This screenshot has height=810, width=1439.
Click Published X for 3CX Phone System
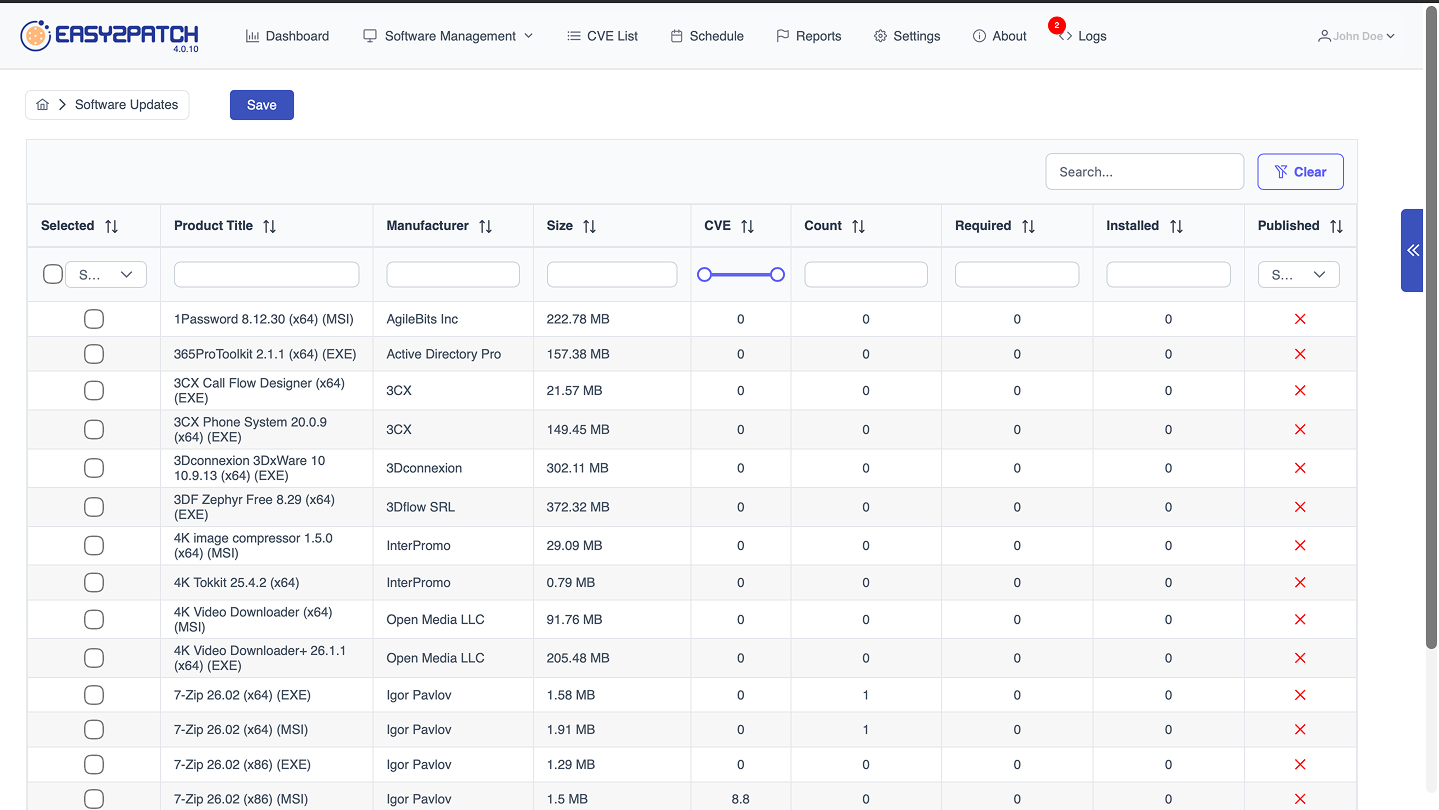pyautogui.click(x=1300, y=429)
